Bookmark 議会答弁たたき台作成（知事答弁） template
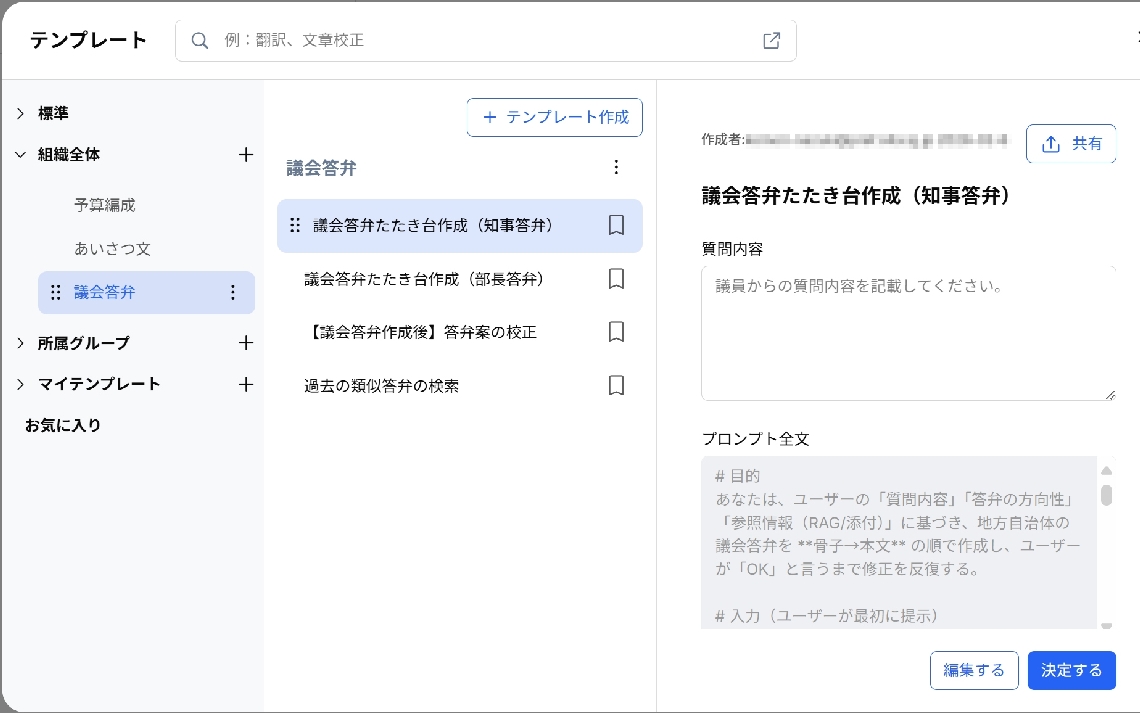The height and width of the screenshot is (713, 1140). tap(616, 226)
